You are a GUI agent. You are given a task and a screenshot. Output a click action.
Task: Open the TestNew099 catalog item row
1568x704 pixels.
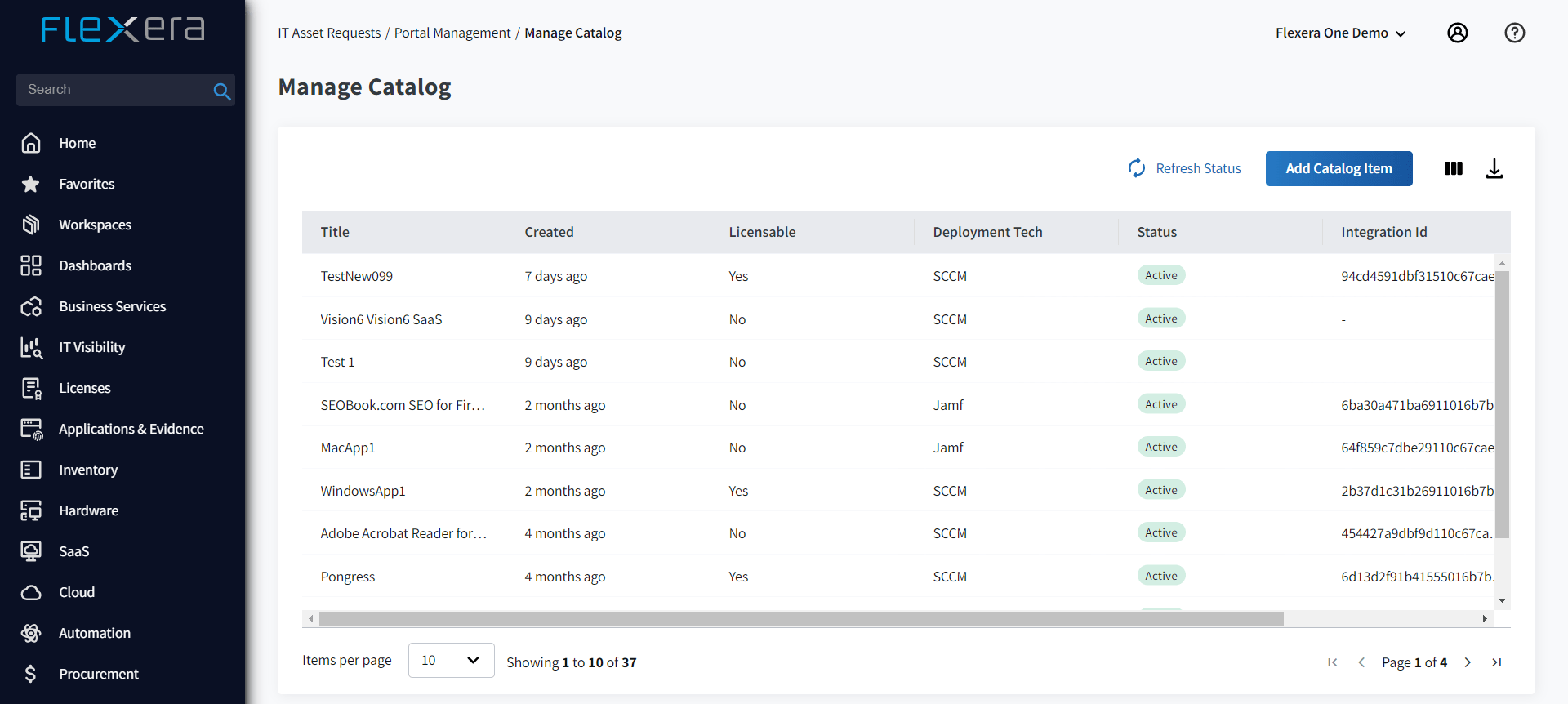(356, 276)
